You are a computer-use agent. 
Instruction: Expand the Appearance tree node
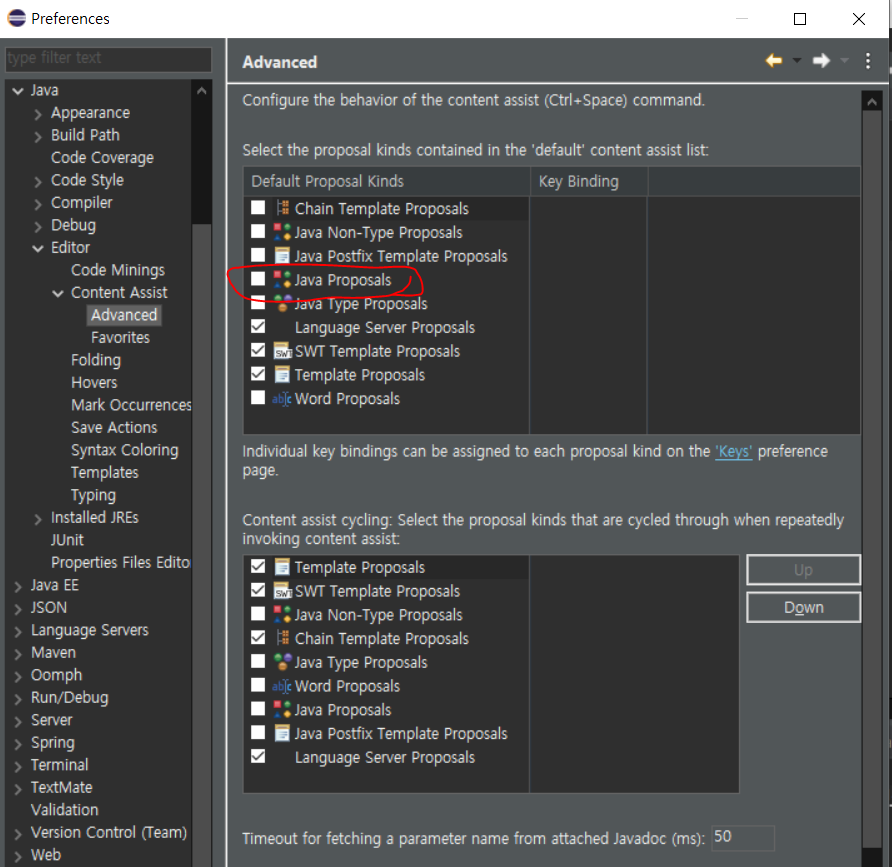(38, 114)
